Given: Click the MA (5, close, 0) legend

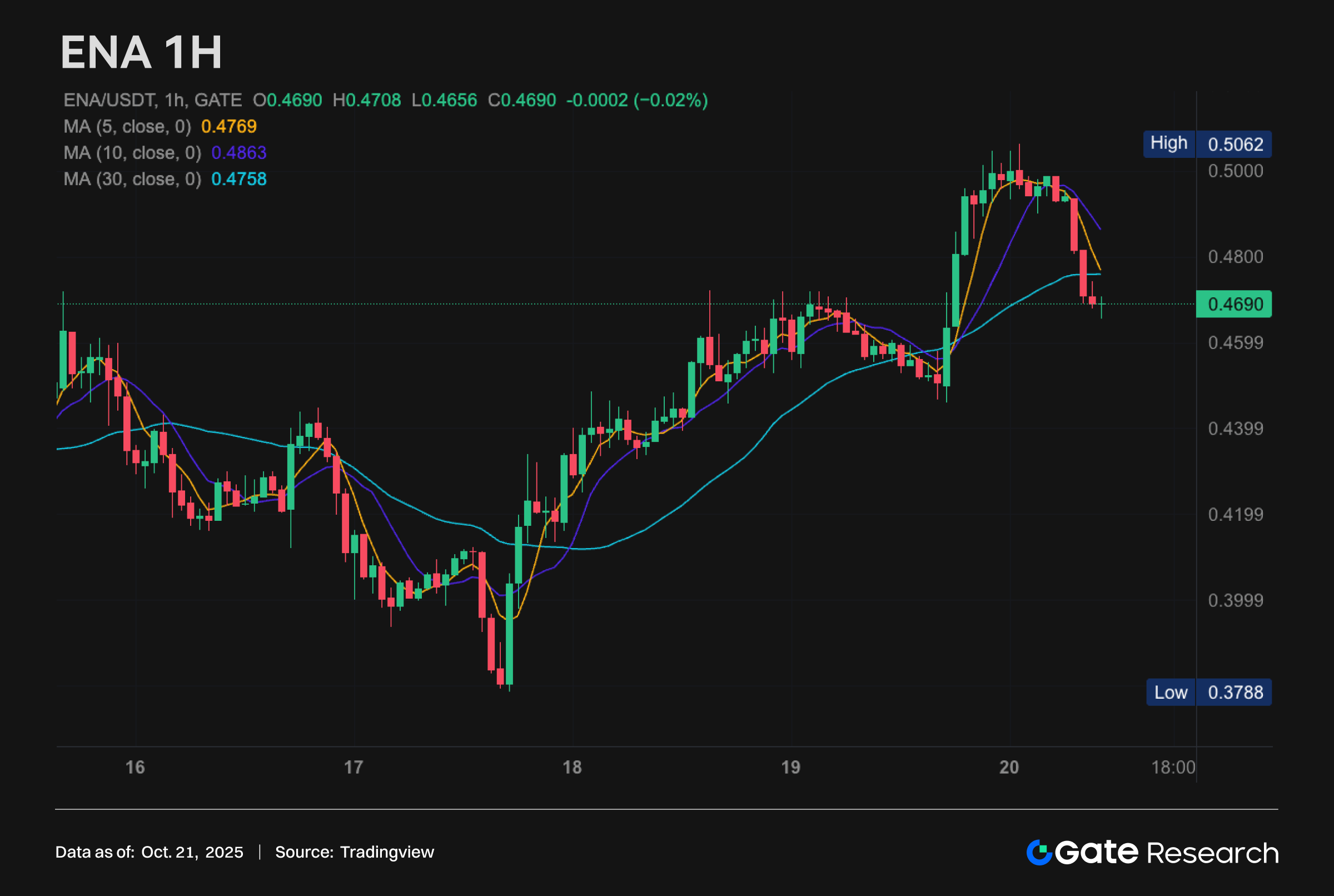Looking at the screenshot, I should (127, 126).
